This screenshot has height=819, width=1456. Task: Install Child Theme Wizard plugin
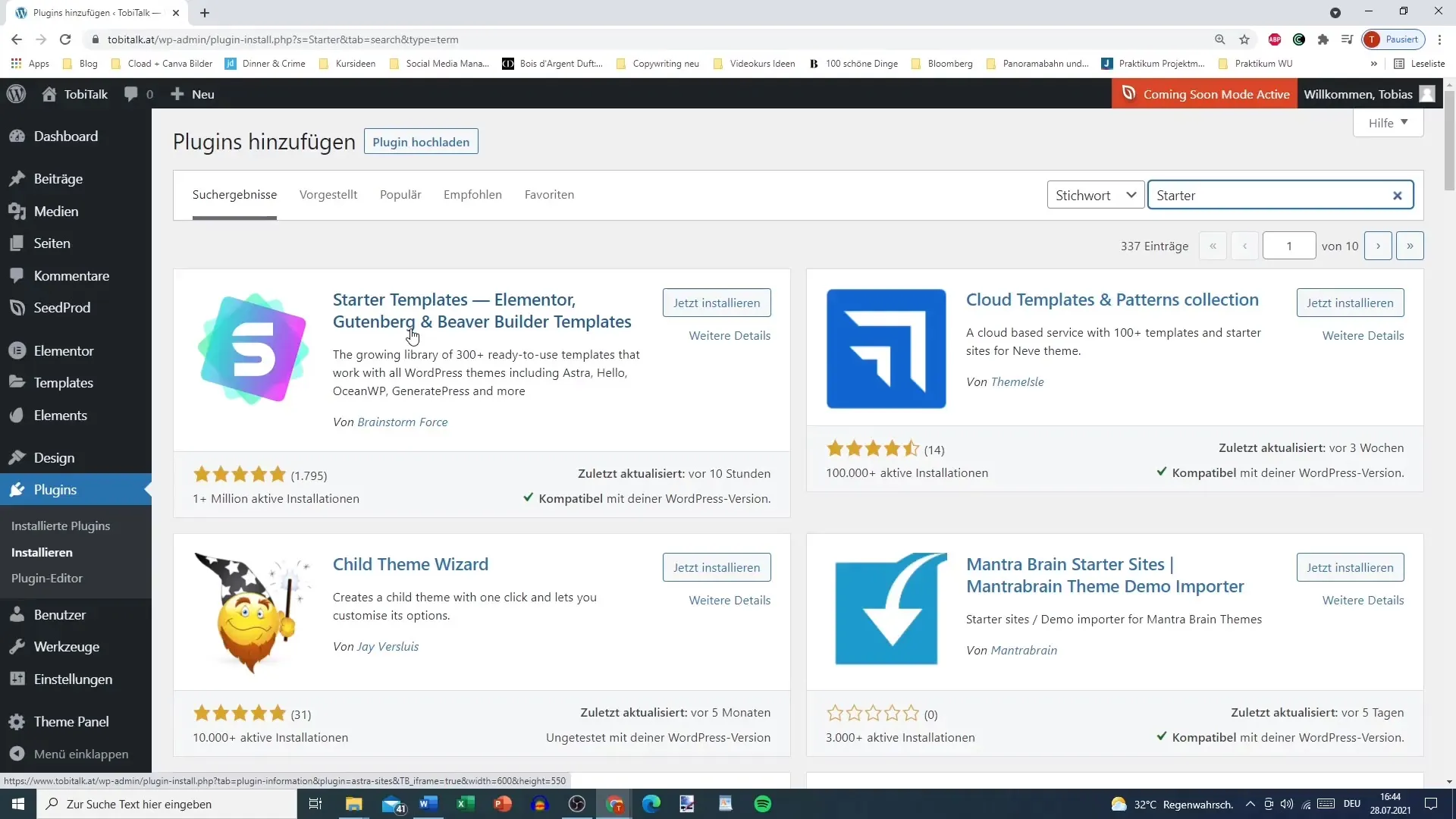click(717, 567)
